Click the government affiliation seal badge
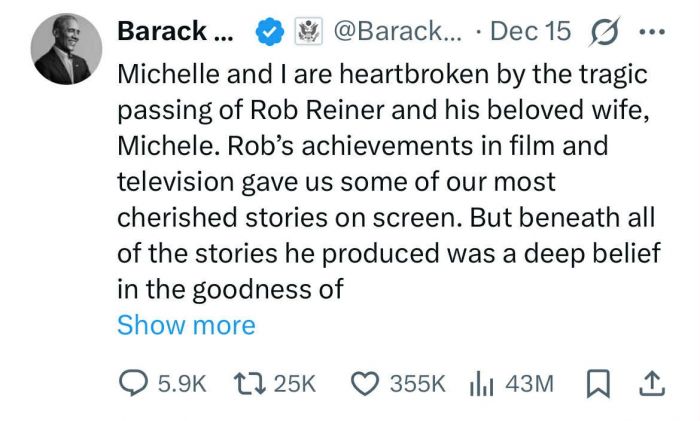 305,31
